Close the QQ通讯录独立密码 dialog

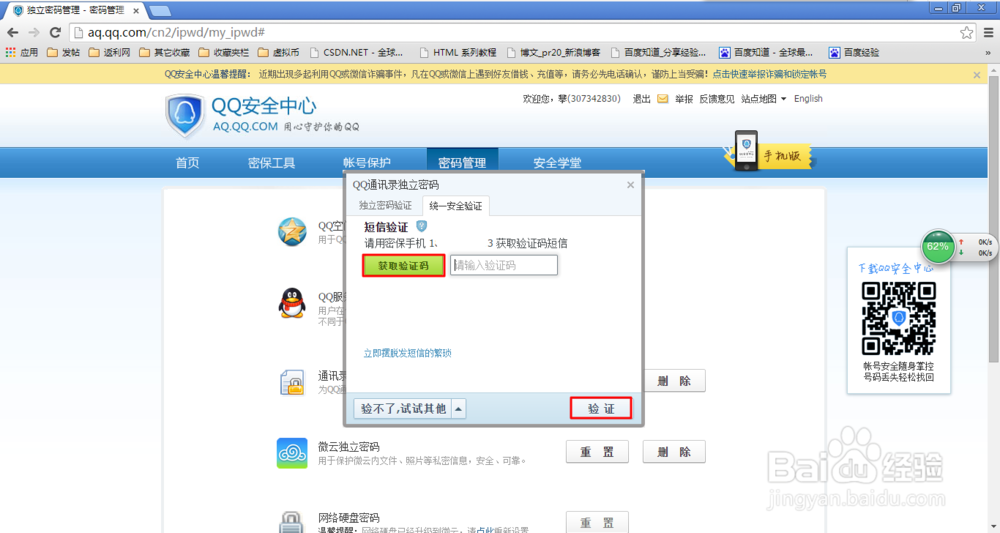[630, 185]
